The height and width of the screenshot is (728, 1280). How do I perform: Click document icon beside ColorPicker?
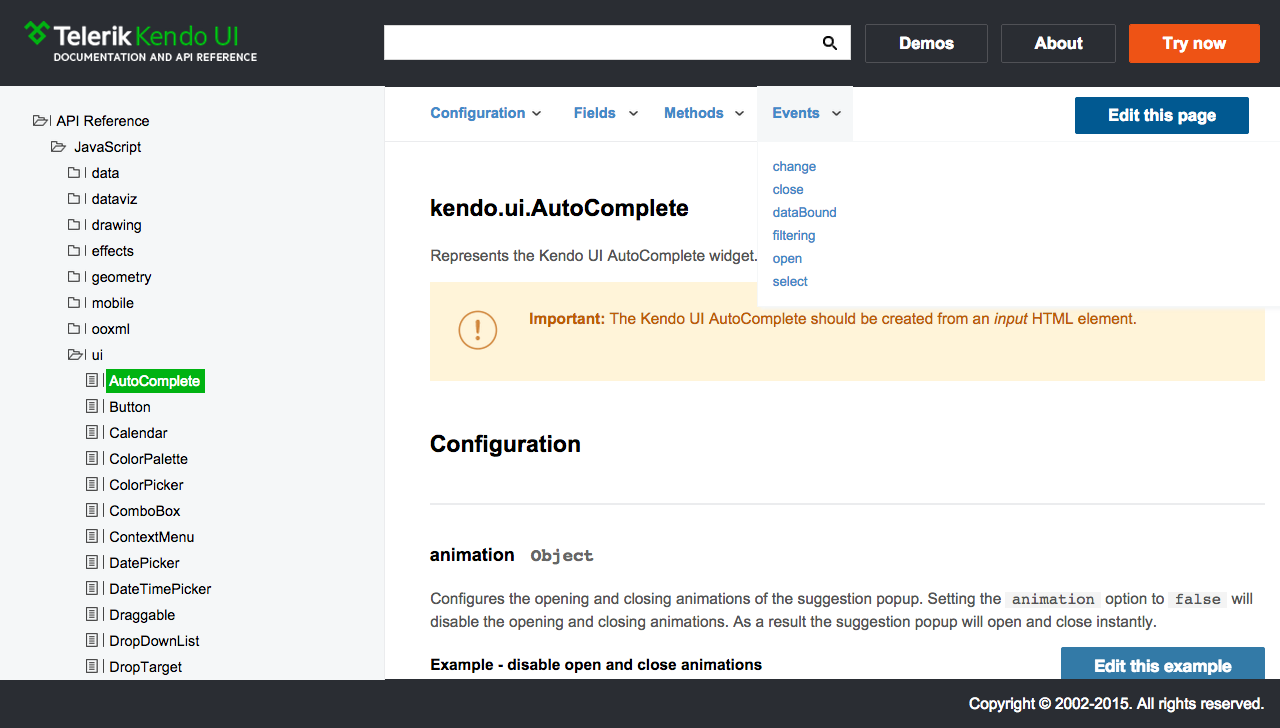point(92,485)
